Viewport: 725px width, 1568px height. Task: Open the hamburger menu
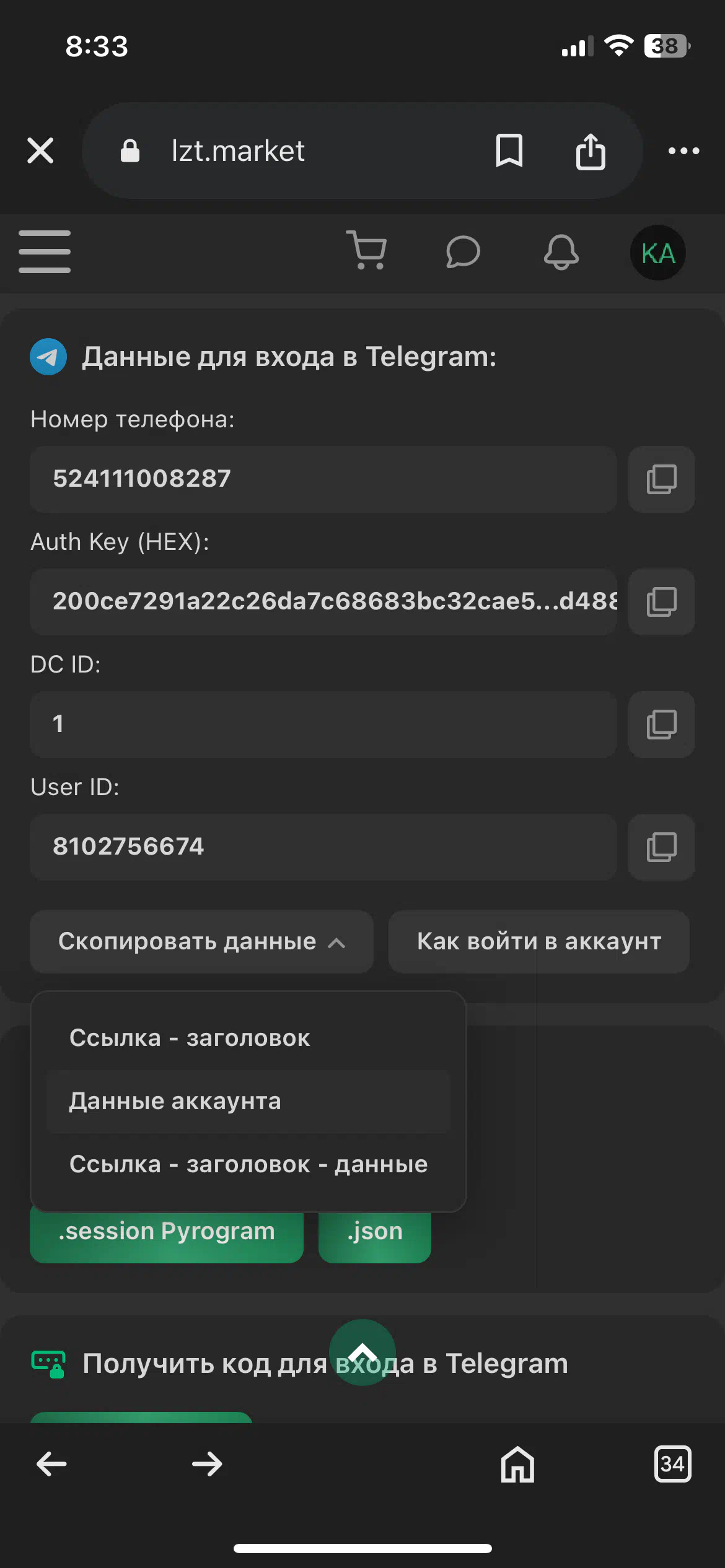tap(45, 251)
